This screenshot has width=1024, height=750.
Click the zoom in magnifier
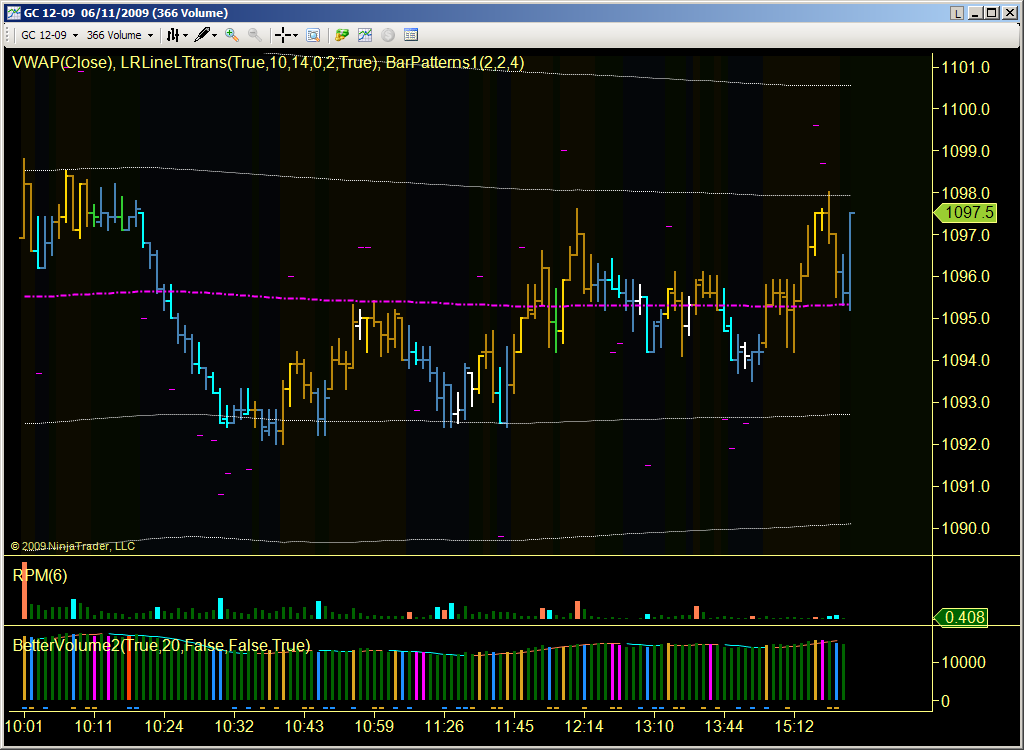pos(231,35)
